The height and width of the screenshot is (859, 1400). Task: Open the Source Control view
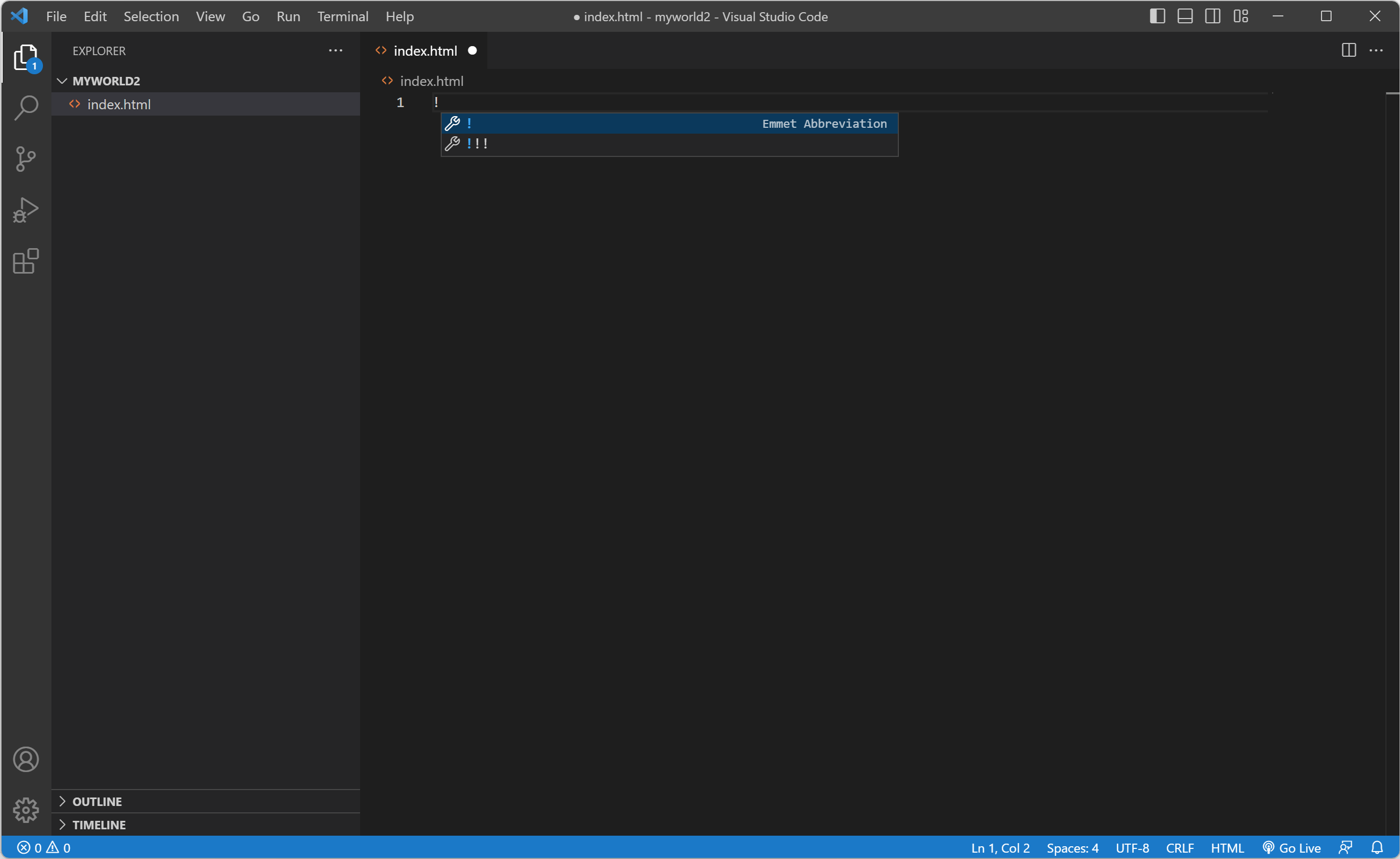pyautogui.click(x=25, y=159)
